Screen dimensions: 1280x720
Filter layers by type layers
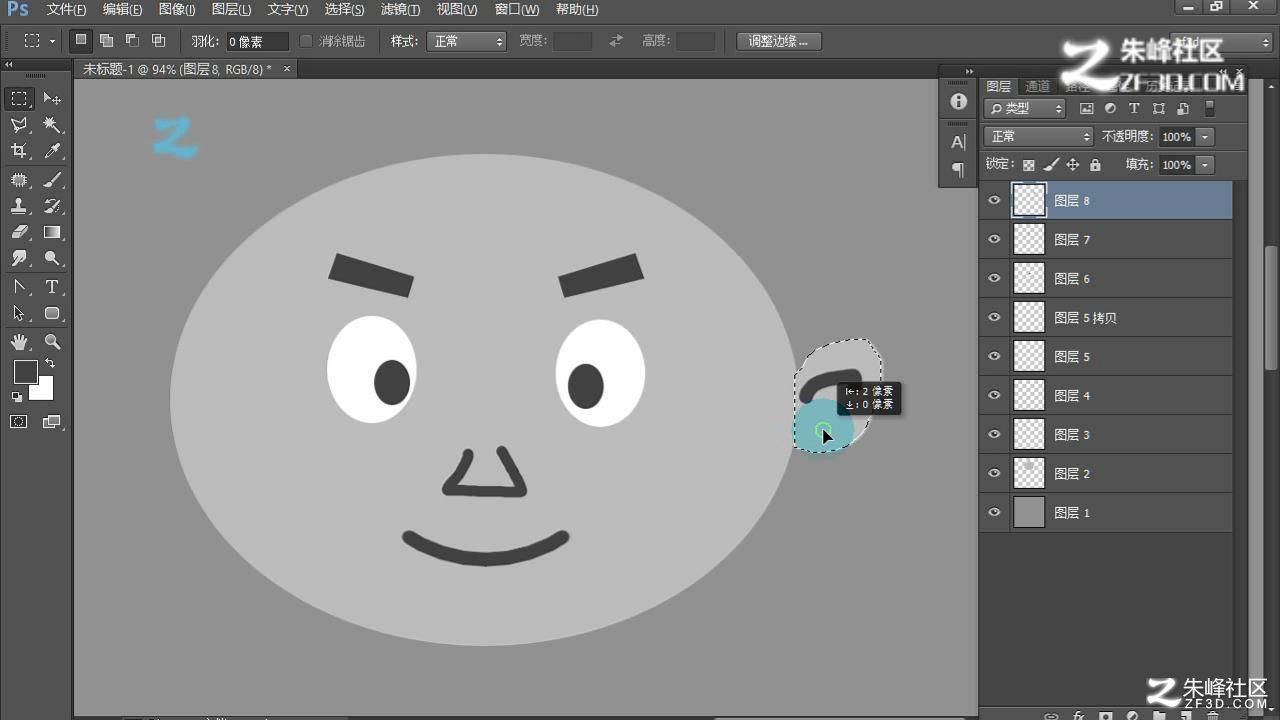tap(1134, 108)
